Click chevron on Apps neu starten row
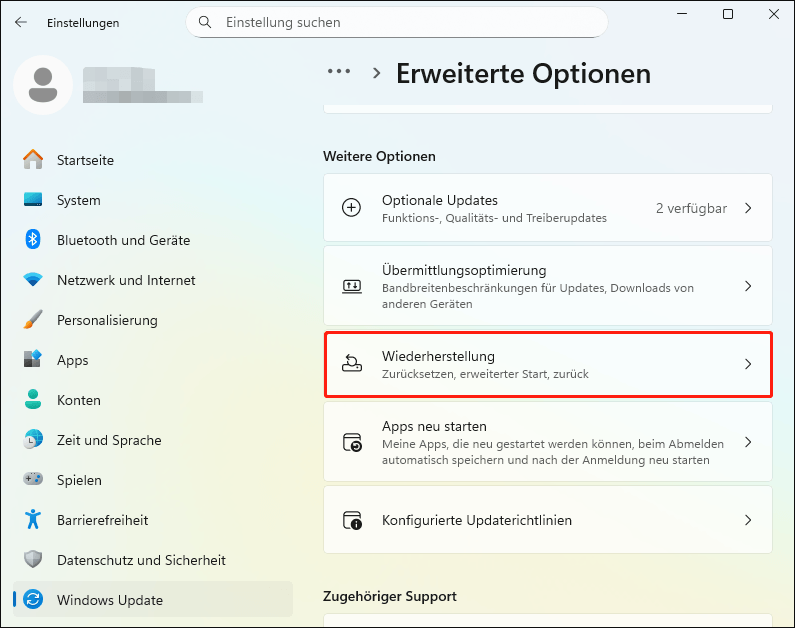Viewport: 795px width, 628px height. click(x=748, y=442)
